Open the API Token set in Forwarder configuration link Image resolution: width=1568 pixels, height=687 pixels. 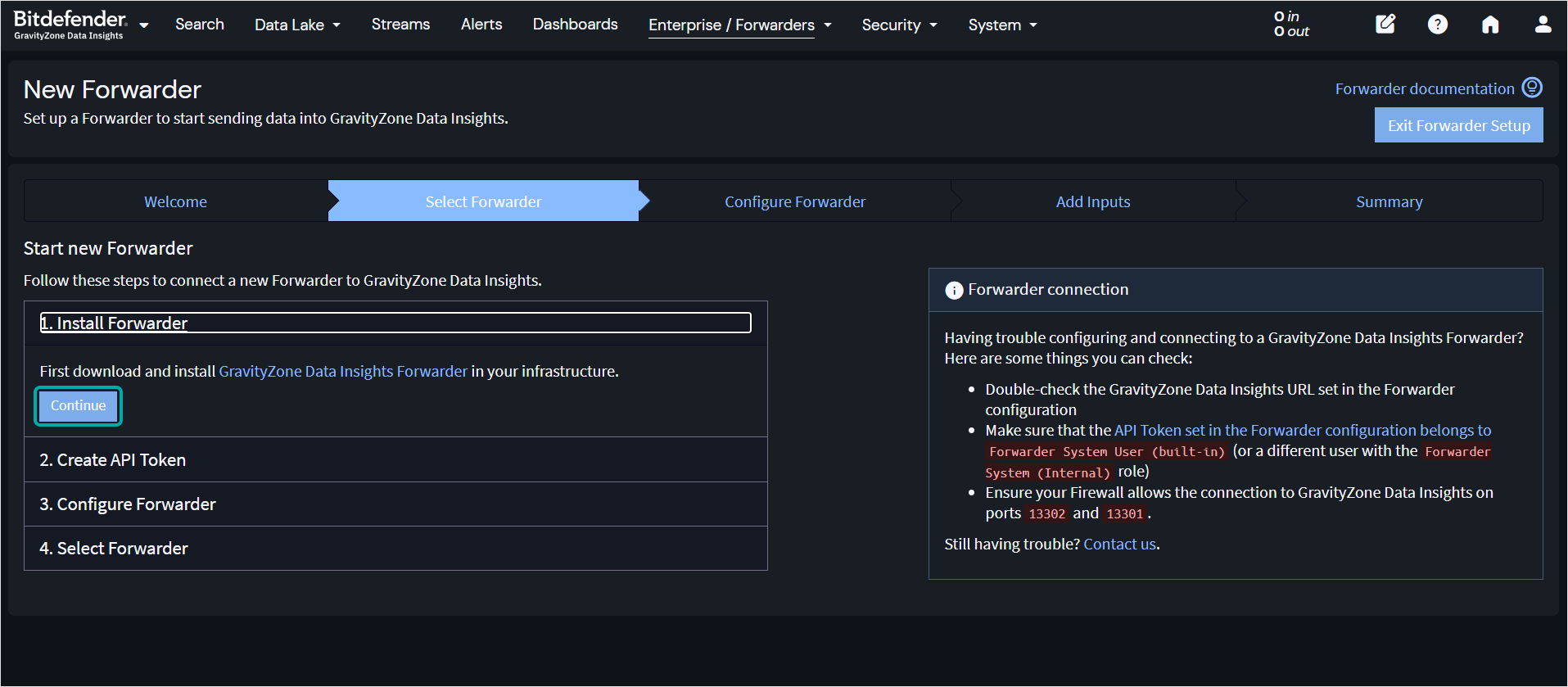tap(1303, 430)
